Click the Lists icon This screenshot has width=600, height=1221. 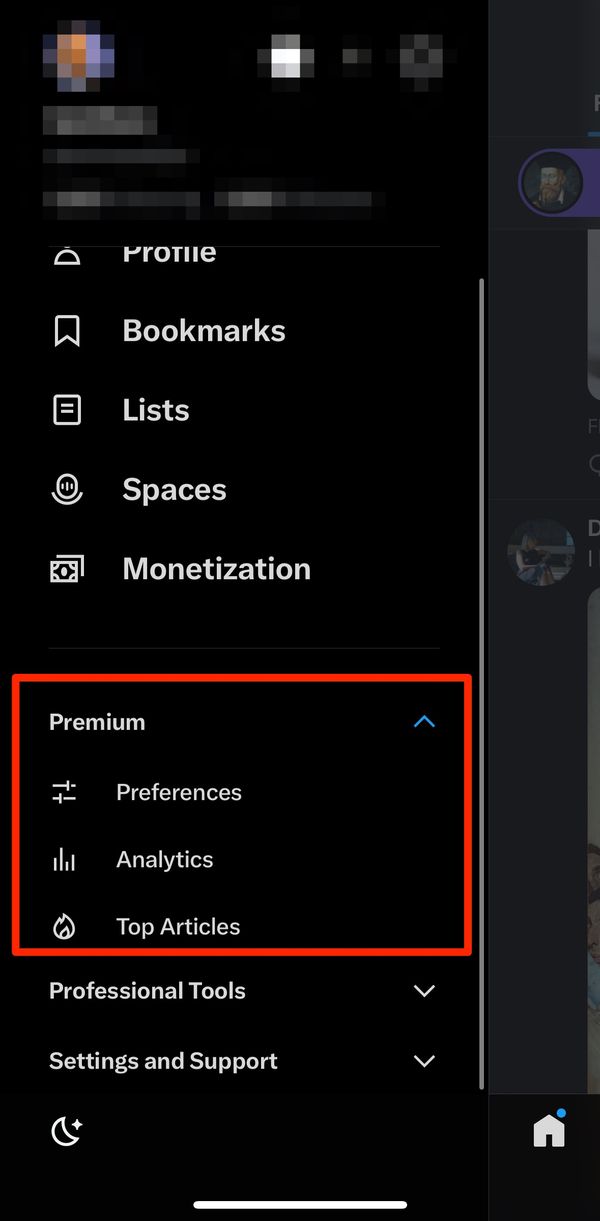66,409
